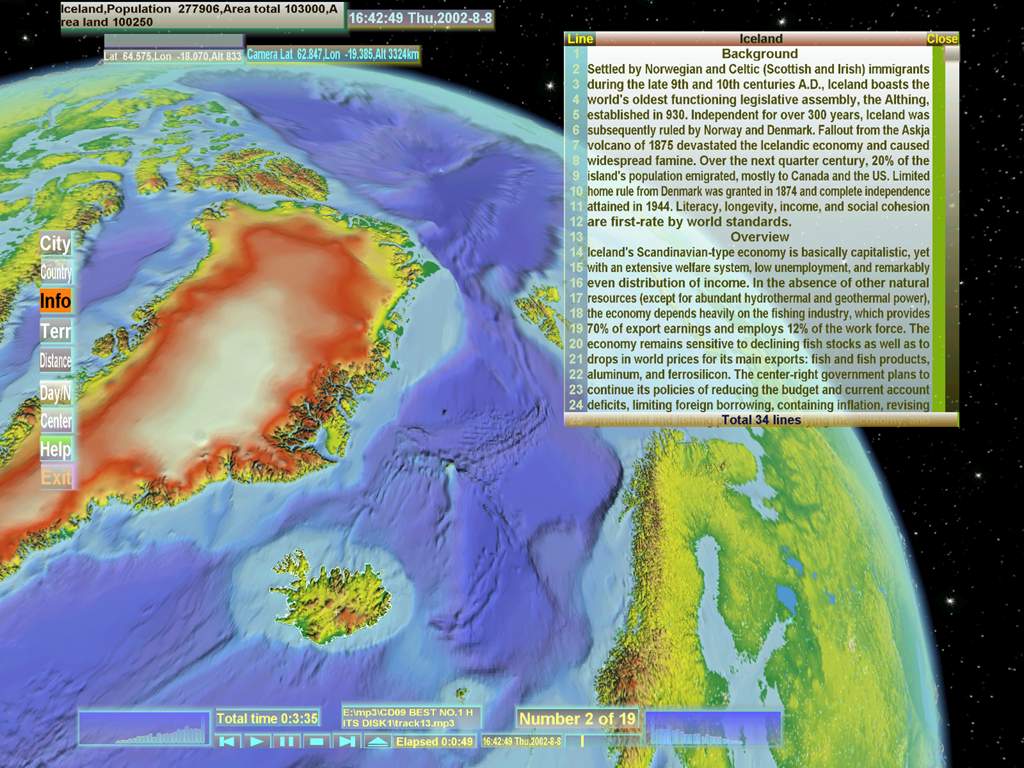Screen dimensions: 1024x768
Task: Skip to the next track
Action: coord(346,741)
